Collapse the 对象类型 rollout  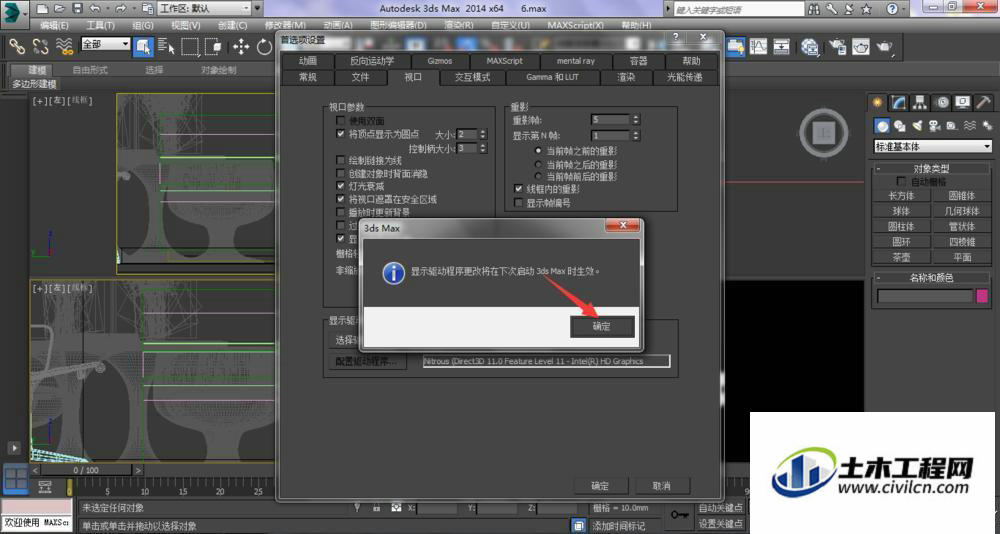coord(930,168)
